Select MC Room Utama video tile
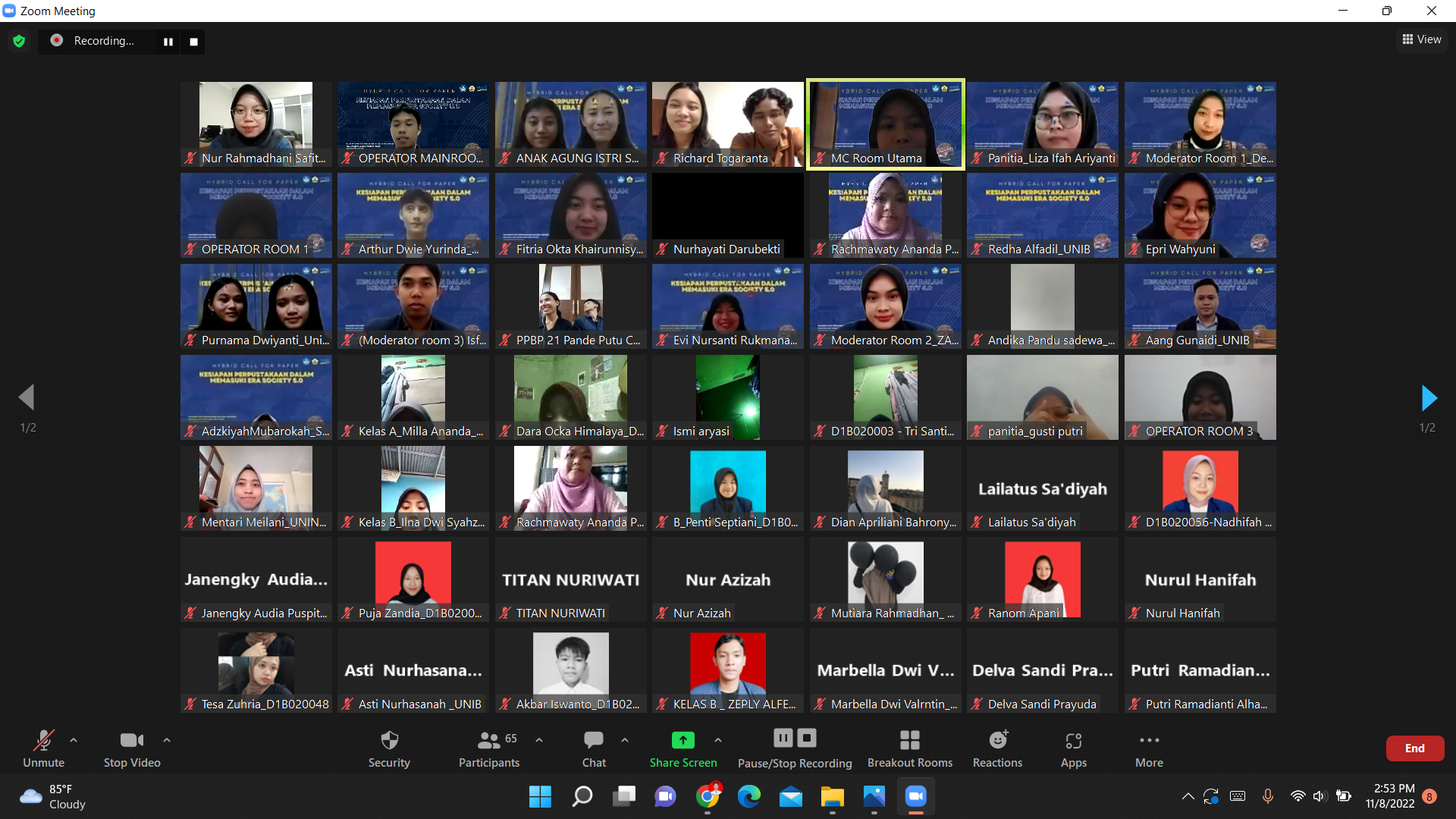Viewport: 1456px width, 819px height. 885,124
